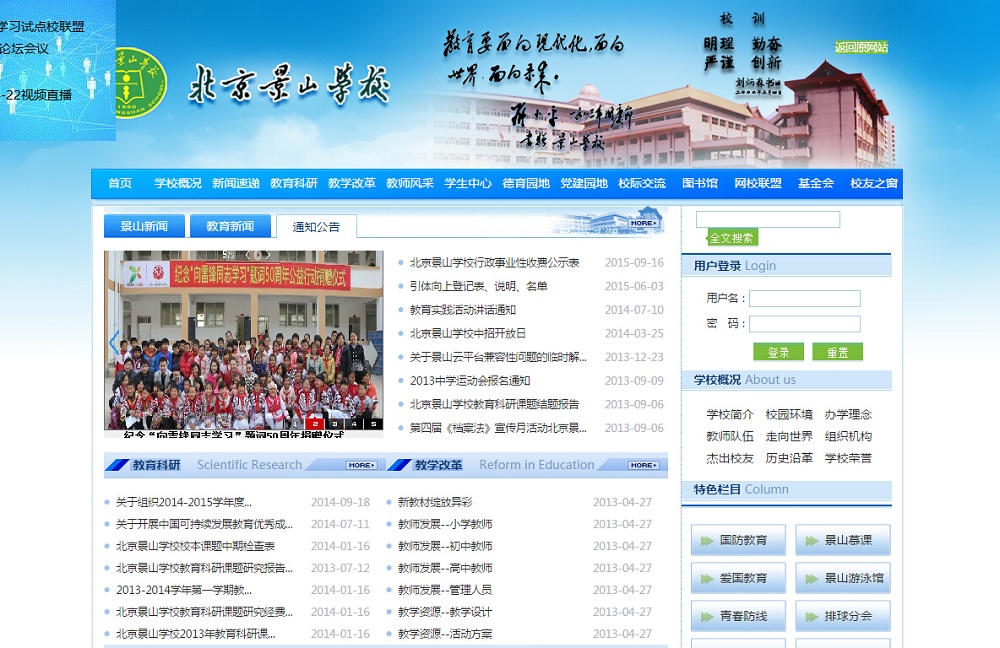Open the 景山慕课 column button
The height and width of the screenshot is (648, 1000).
click(842, 540)
